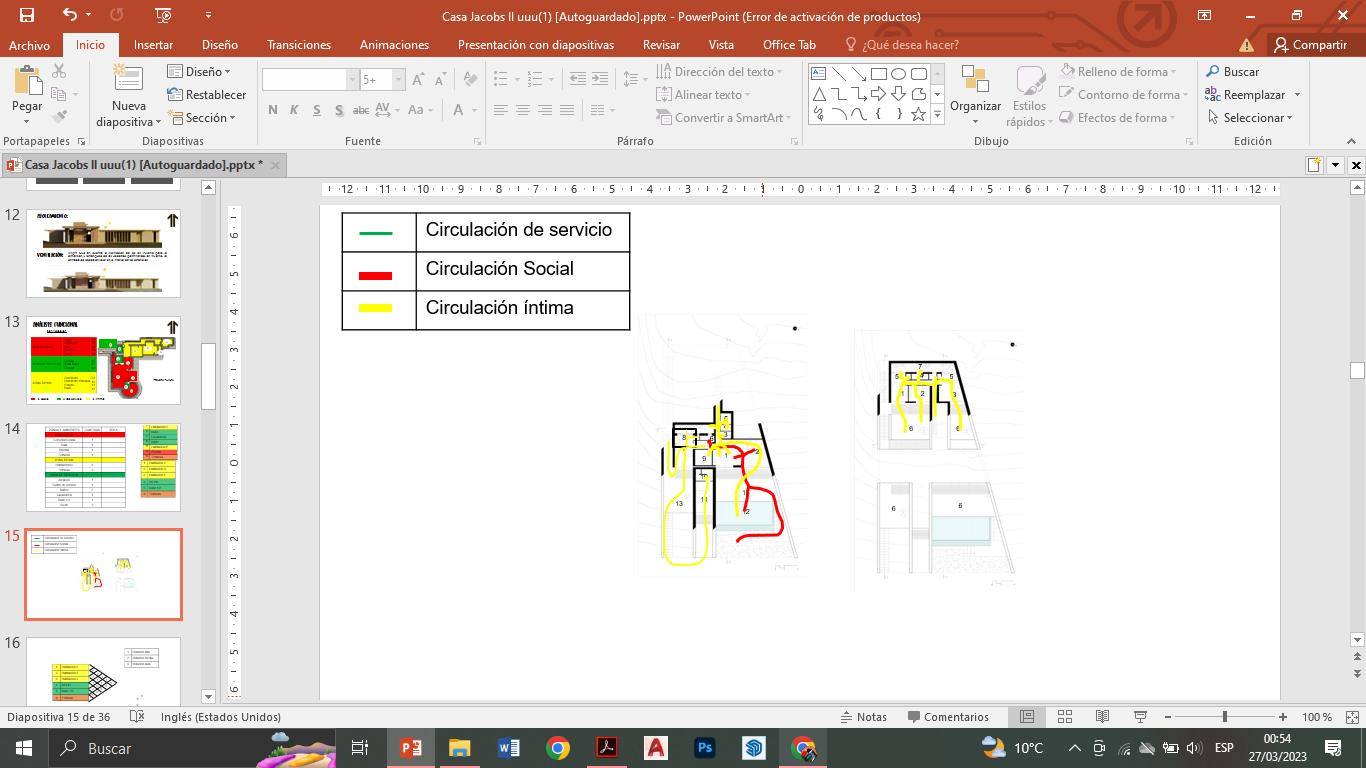Open the Sección dropdown
Image resolution: width=1366 pixels, height=768 pixels.
(202, 118)
